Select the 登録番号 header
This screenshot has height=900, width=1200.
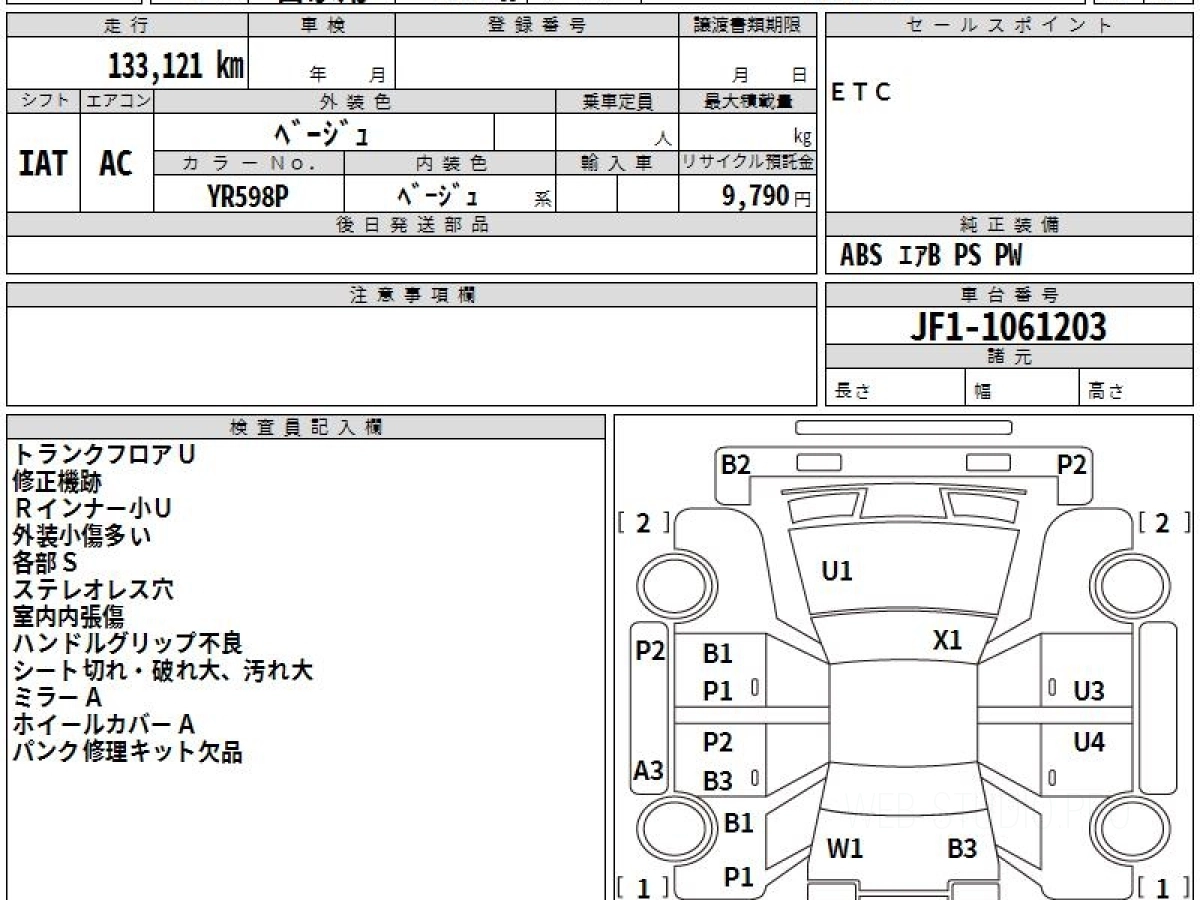(537, 26)
